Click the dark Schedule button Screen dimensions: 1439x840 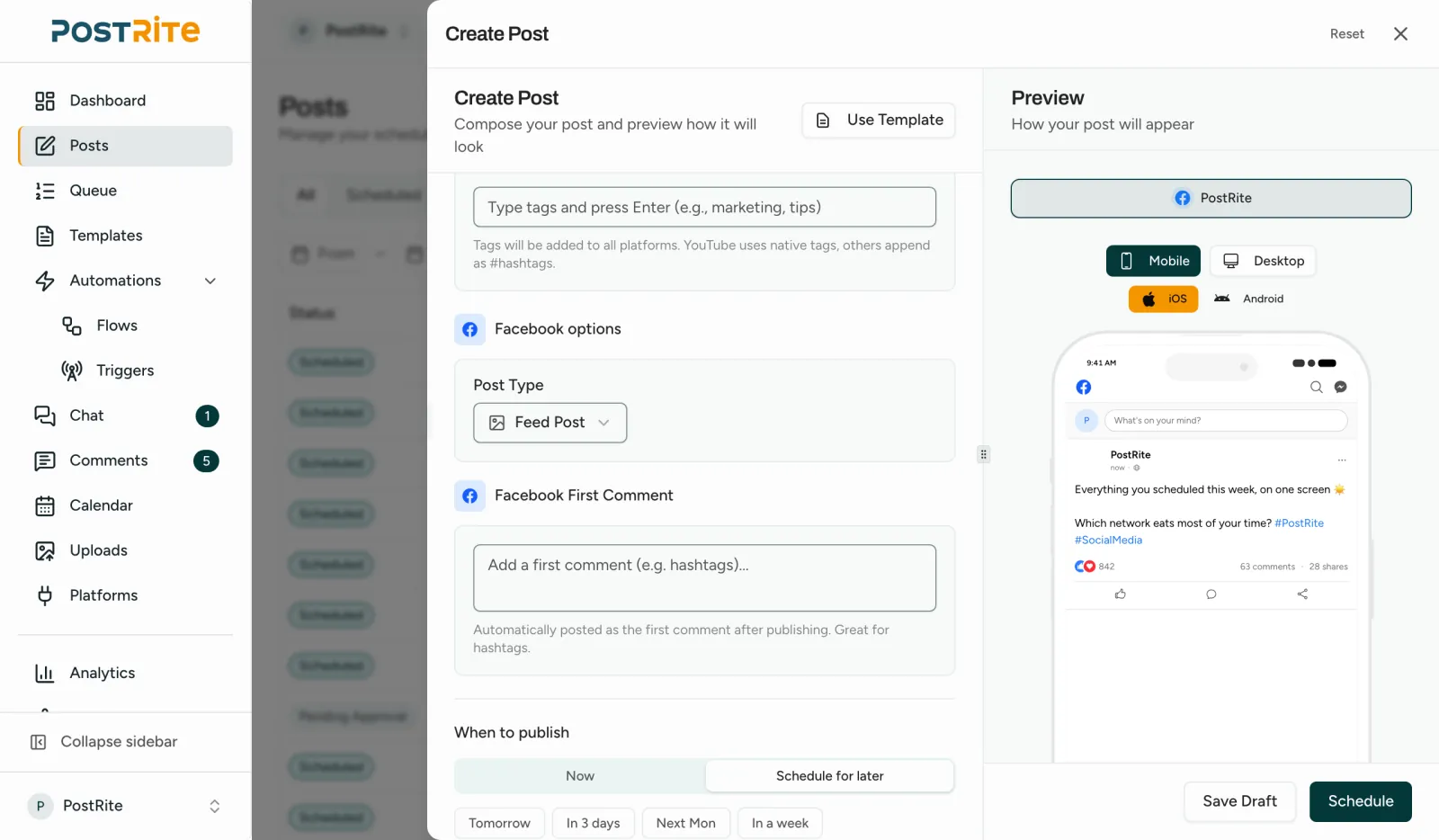1361,801
